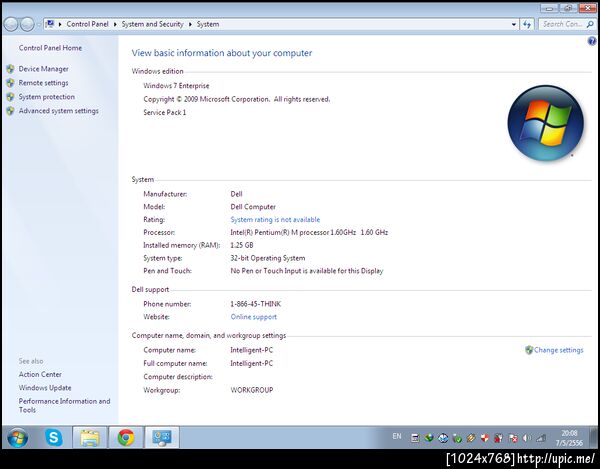
Task: Select System and Security breadcrumb
Action: coord(153,24)
